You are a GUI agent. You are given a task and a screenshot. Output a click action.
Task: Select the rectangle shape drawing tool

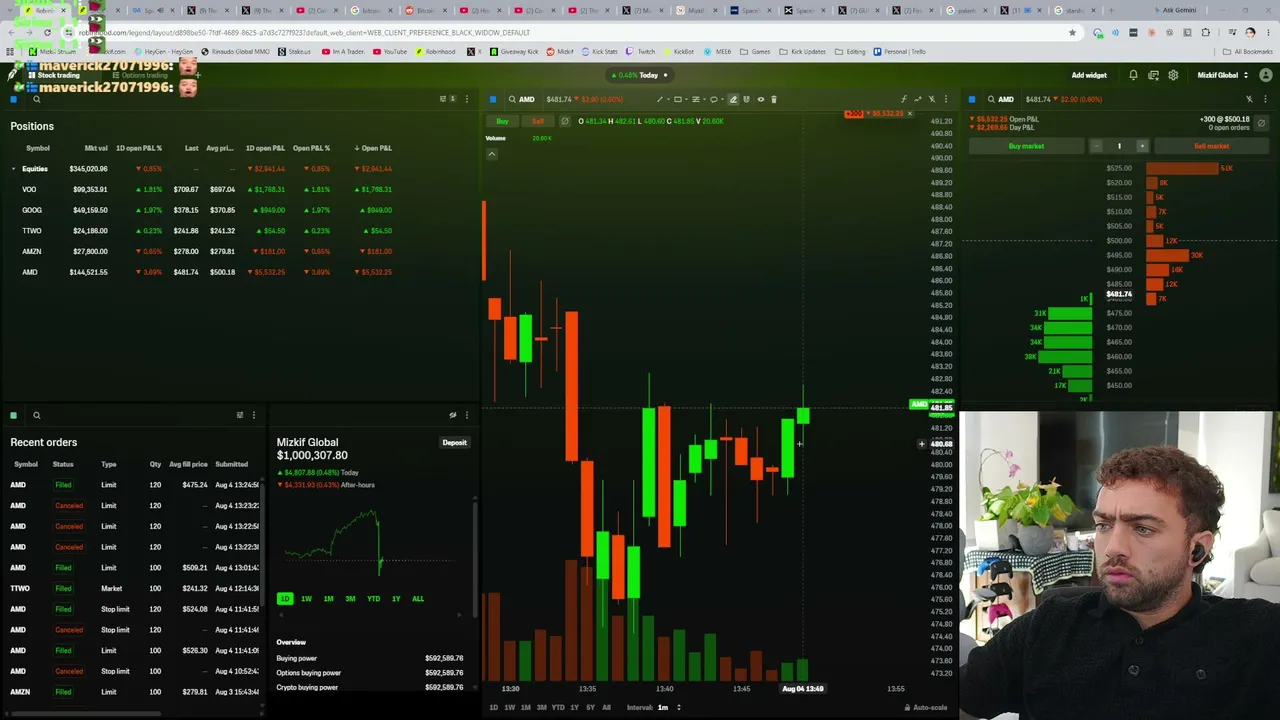click(677, 99)
